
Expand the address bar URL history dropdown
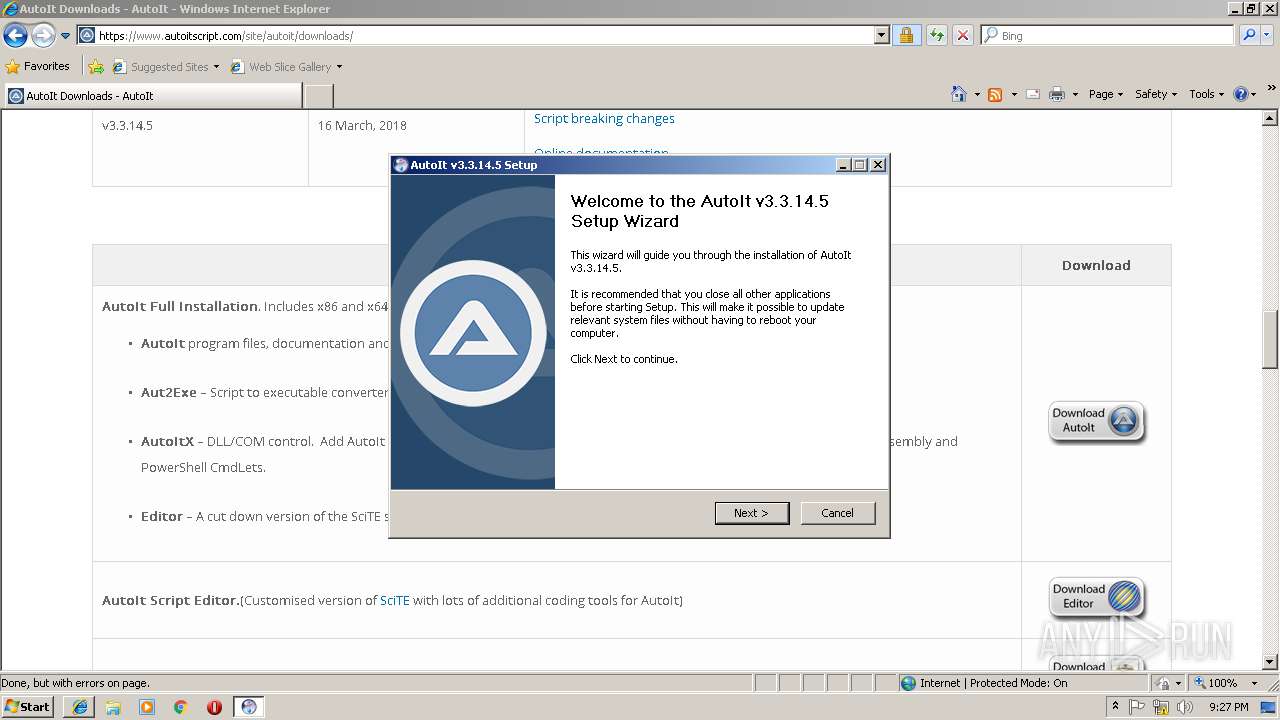(x=881, y=36)
